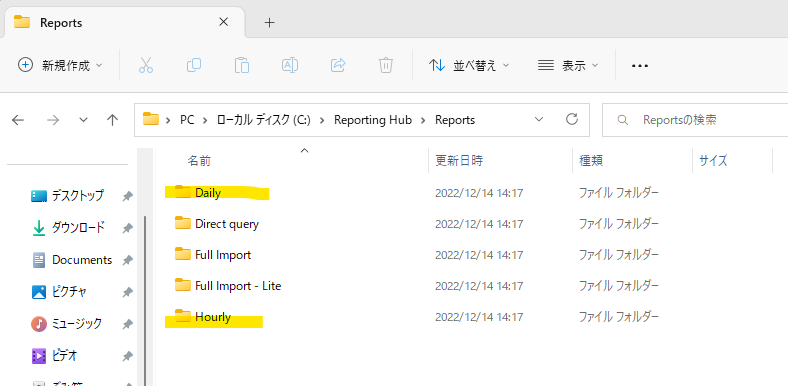The height and width of the screenshot is (386, 788).
Task: Click the Full Import - Lite folder icon
Action: click(x=183, y=285)
